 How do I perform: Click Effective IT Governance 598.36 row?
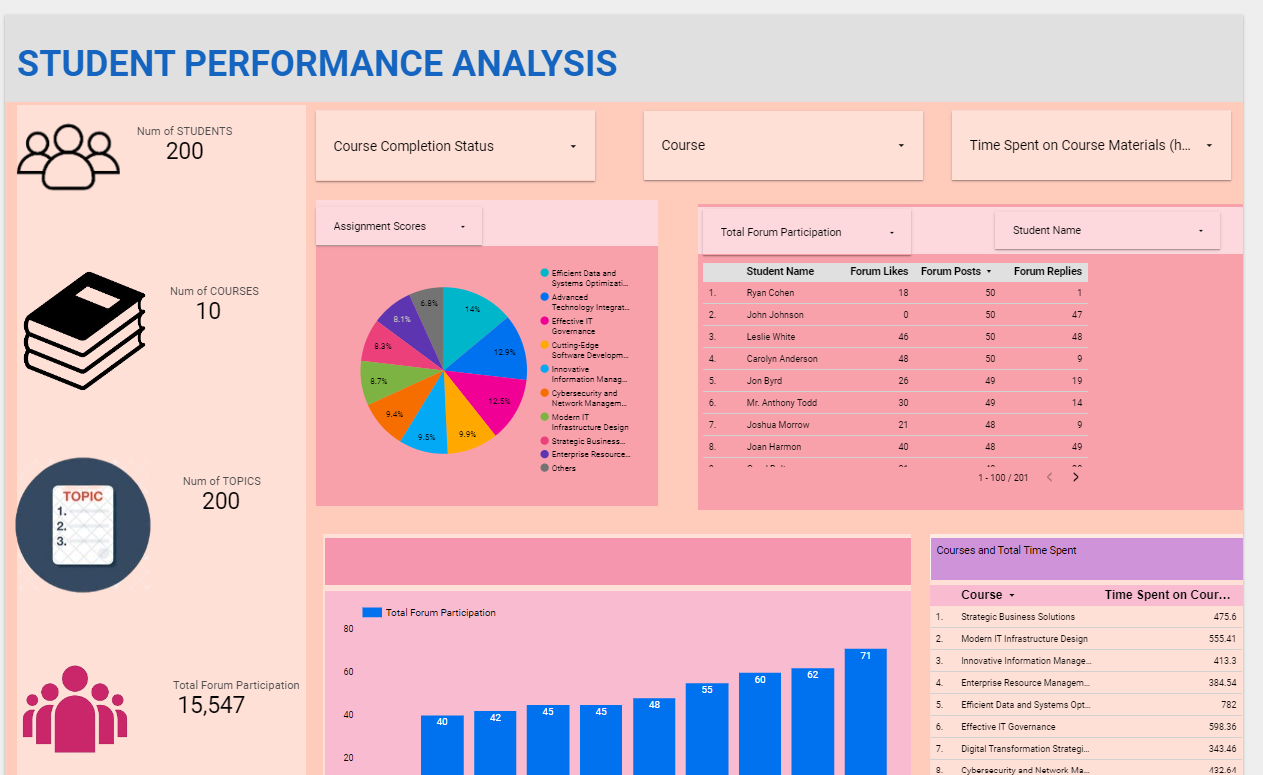point(1086,727)
